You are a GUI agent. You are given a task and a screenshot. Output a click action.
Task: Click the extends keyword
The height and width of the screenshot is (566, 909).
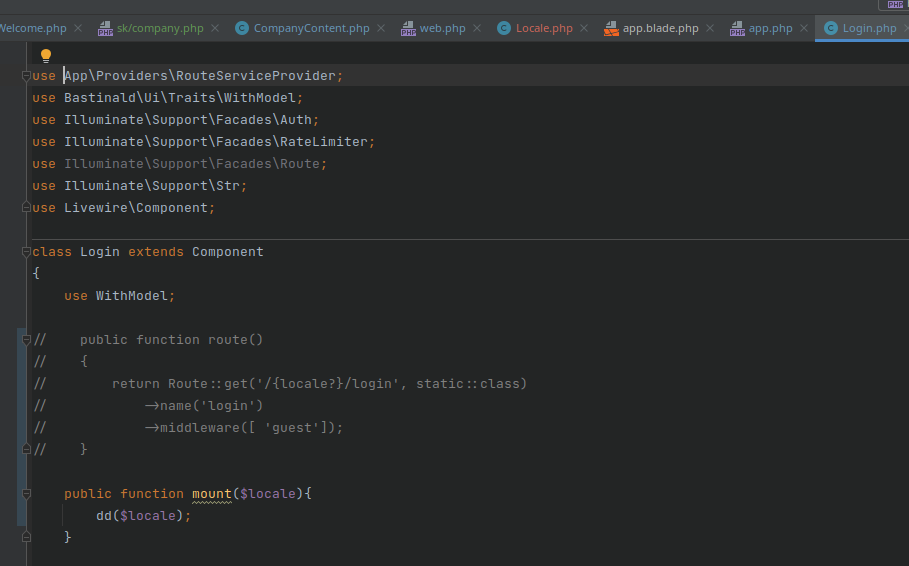[x=156, y=252]
